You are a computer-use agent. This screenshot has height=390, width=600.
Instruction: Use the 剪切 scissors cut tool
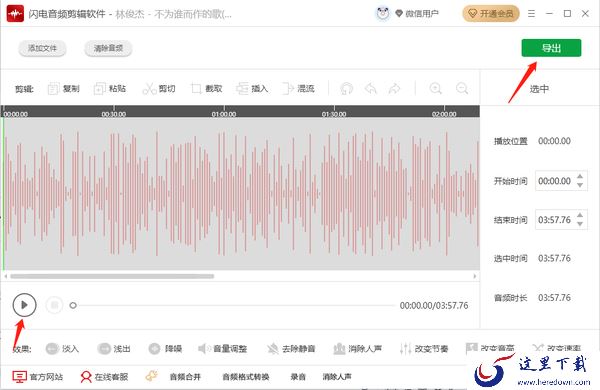pyautogui.click(x=159, y=89)
